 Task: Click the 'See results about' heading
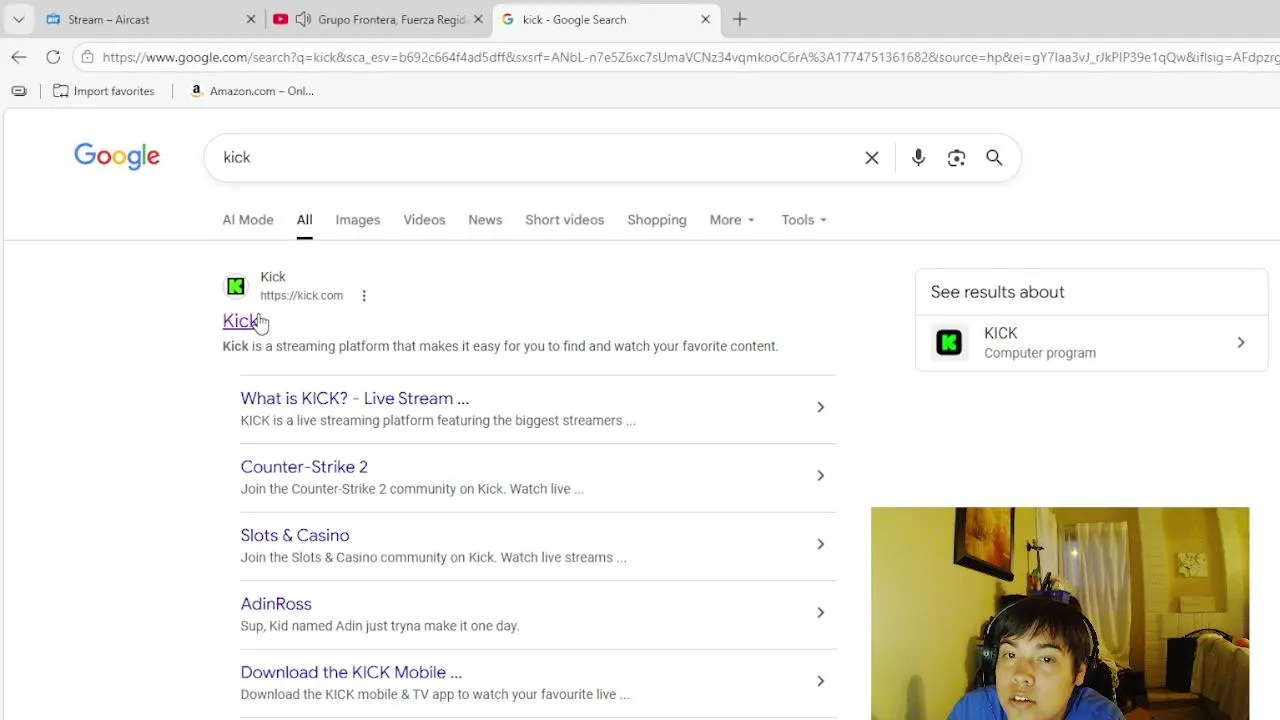point(998,292)
